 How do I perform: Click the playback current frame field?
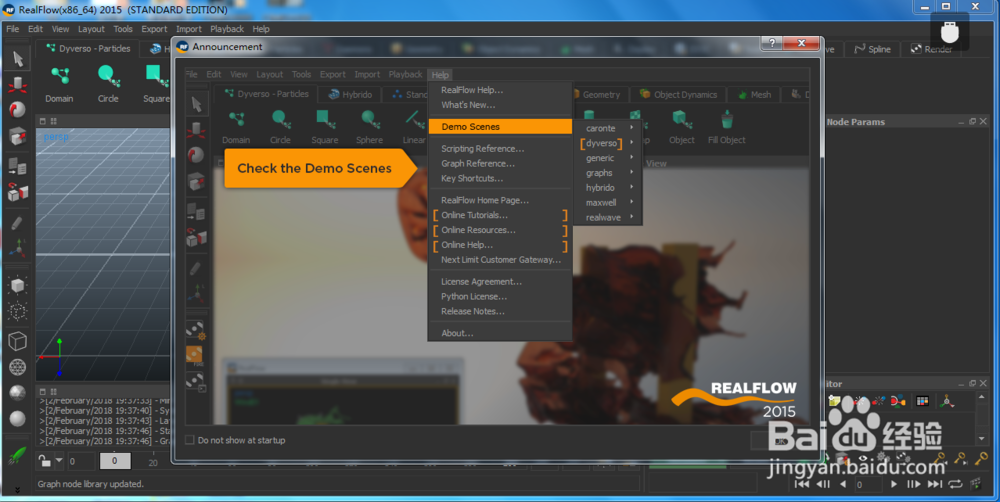point(868,485)
